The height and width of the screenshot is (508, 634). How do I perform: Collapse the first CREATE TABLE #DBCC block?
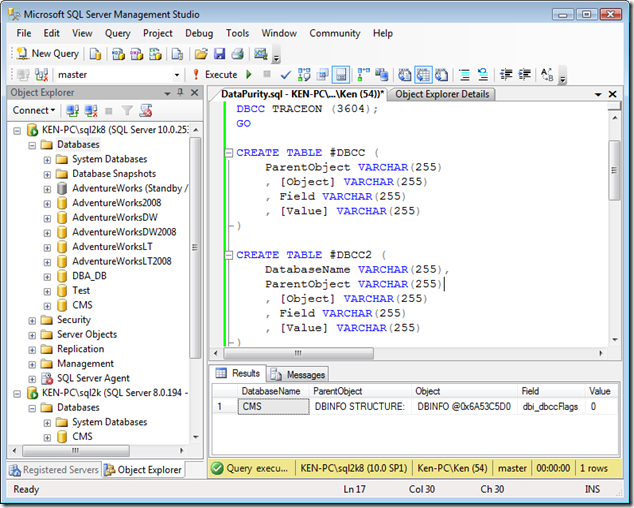tap(228, 153)
